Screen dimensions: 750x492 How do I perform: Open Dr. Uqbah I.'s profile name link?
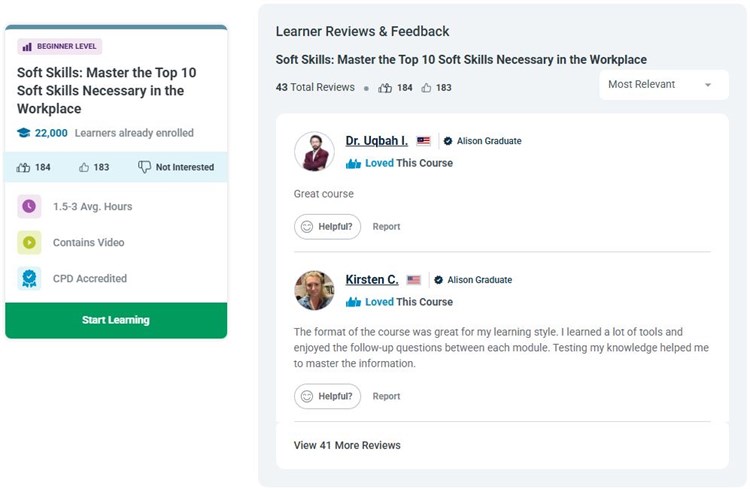[x=376, y=141]
